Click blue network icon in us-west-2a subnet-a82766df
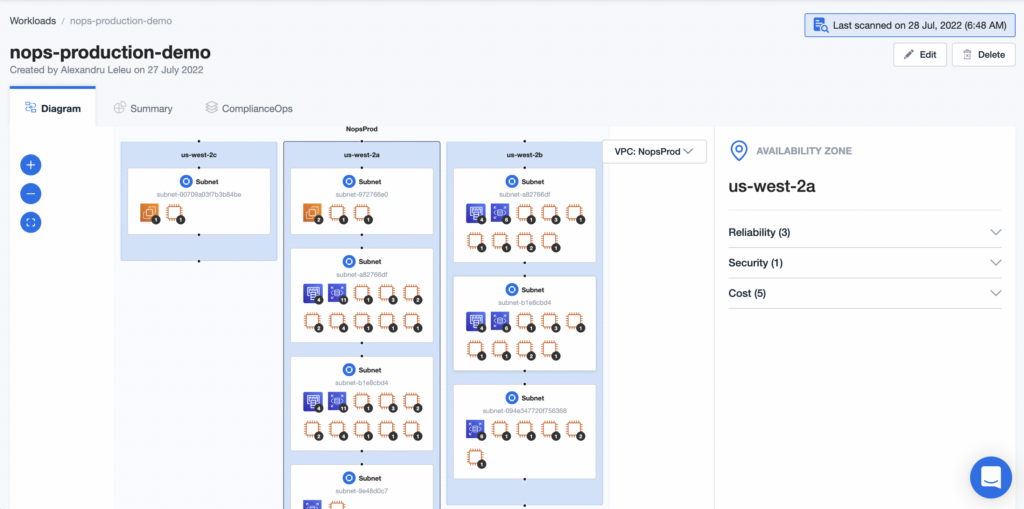The height and width of the screenshot is (509, 1024). coord(313,293)
